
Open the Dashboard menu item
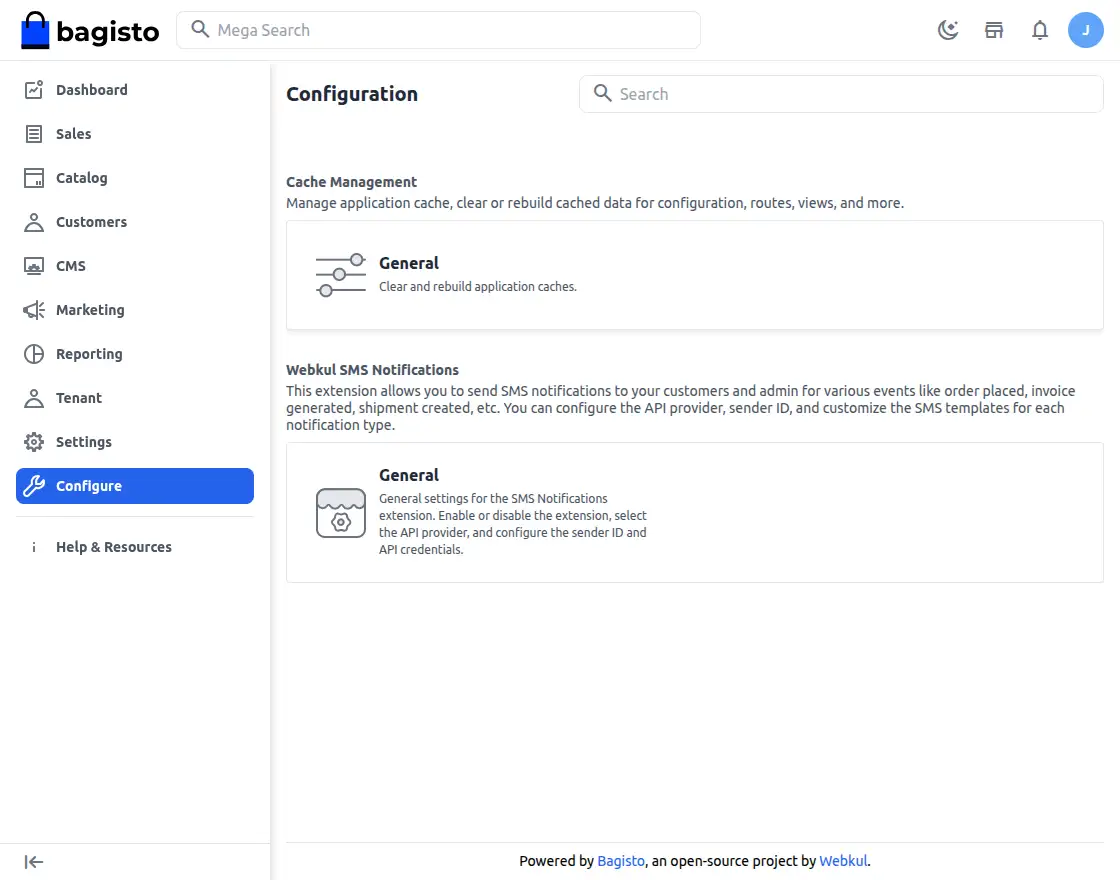point(135,90)
